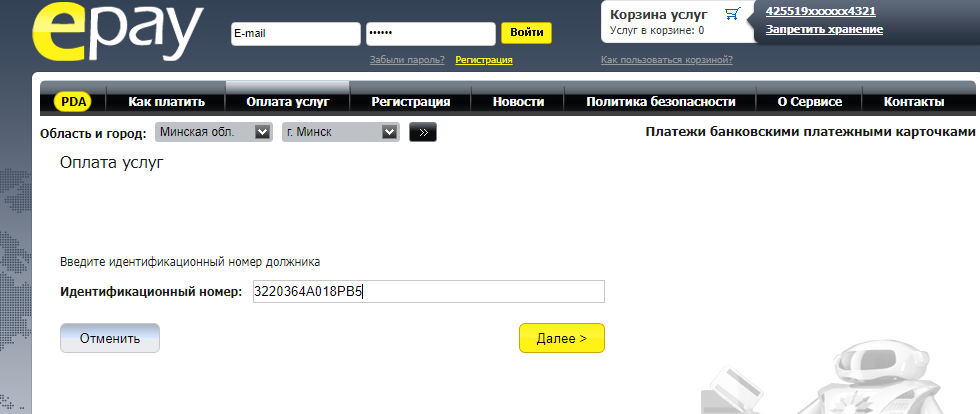Select Политика безопасности menu item
Viewport: 980px width, 414px height.
pyautogui.click(x=661, y=102)
